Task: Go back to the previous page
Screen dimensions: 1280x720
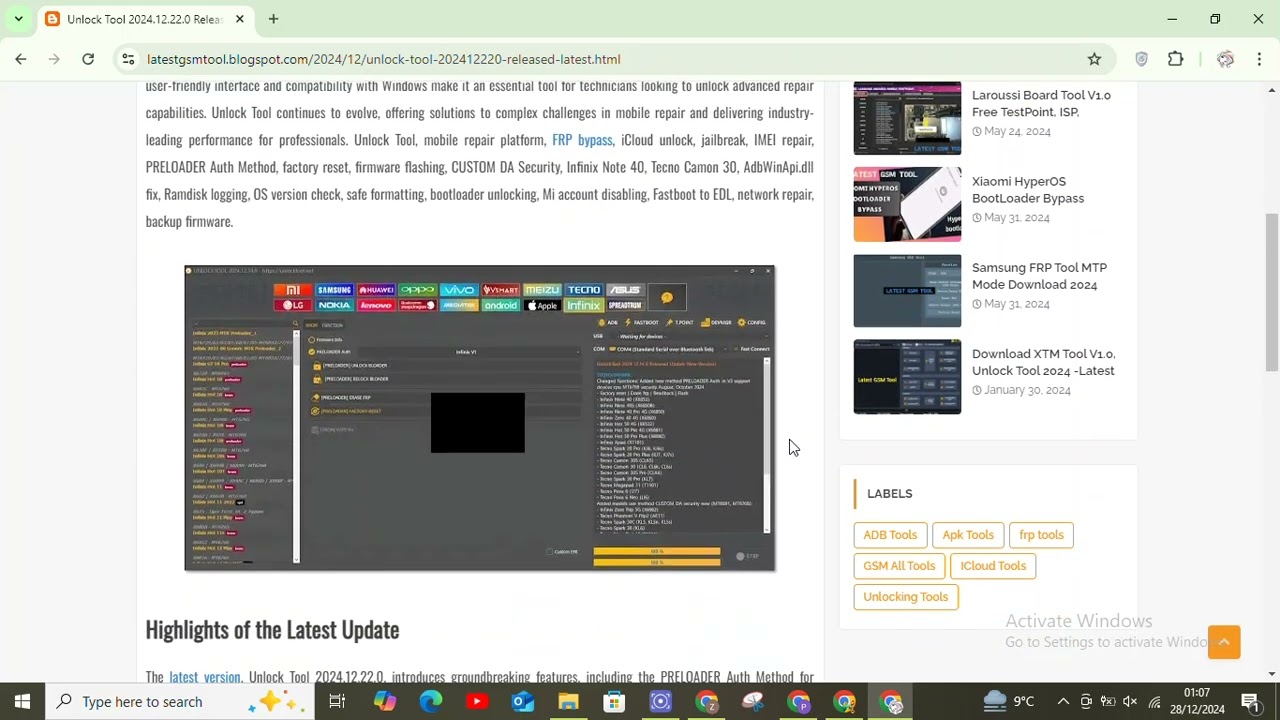Action: click(x=21, y=59)
